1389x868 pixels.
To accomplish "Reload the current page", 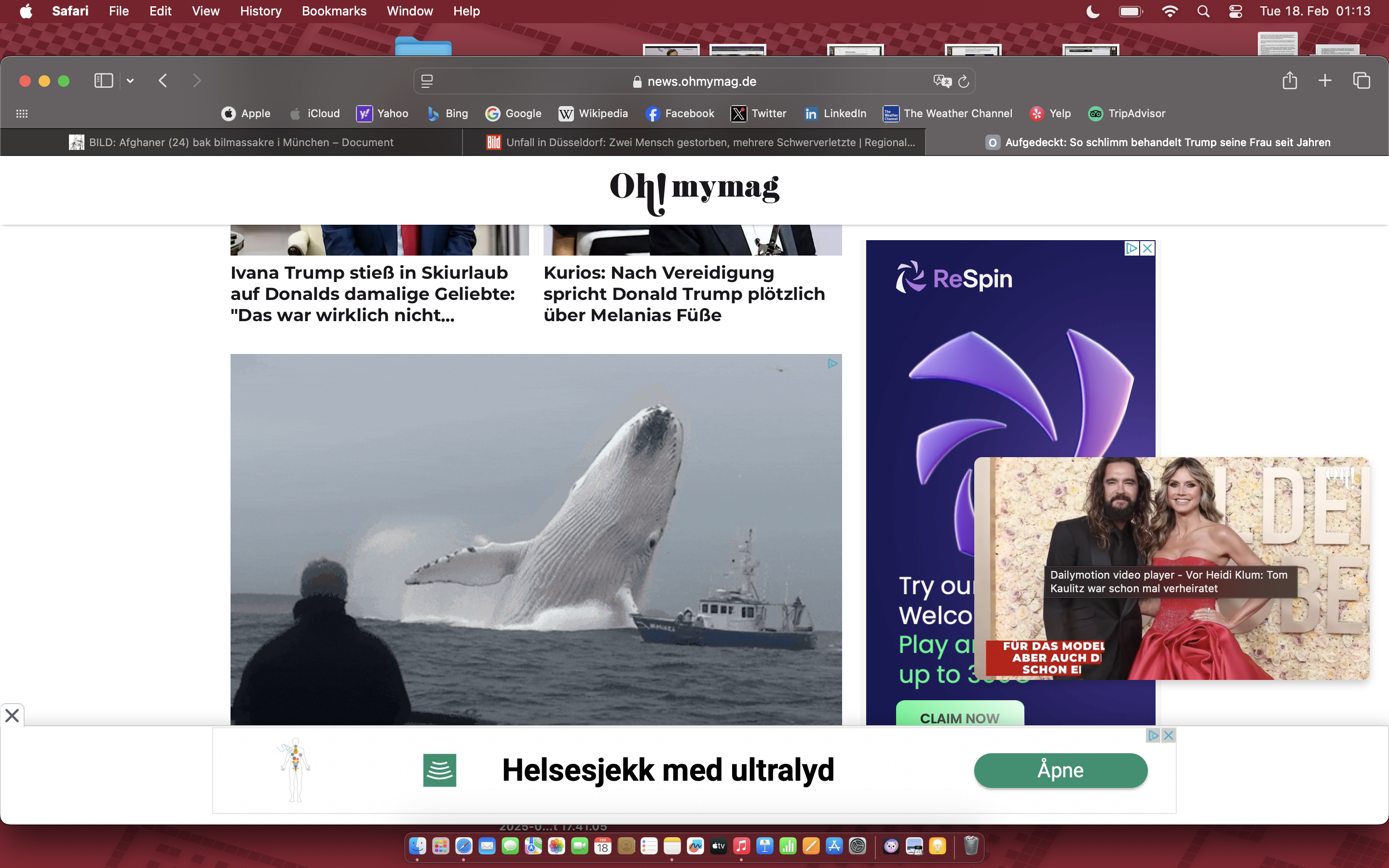I will pos(964,81).
